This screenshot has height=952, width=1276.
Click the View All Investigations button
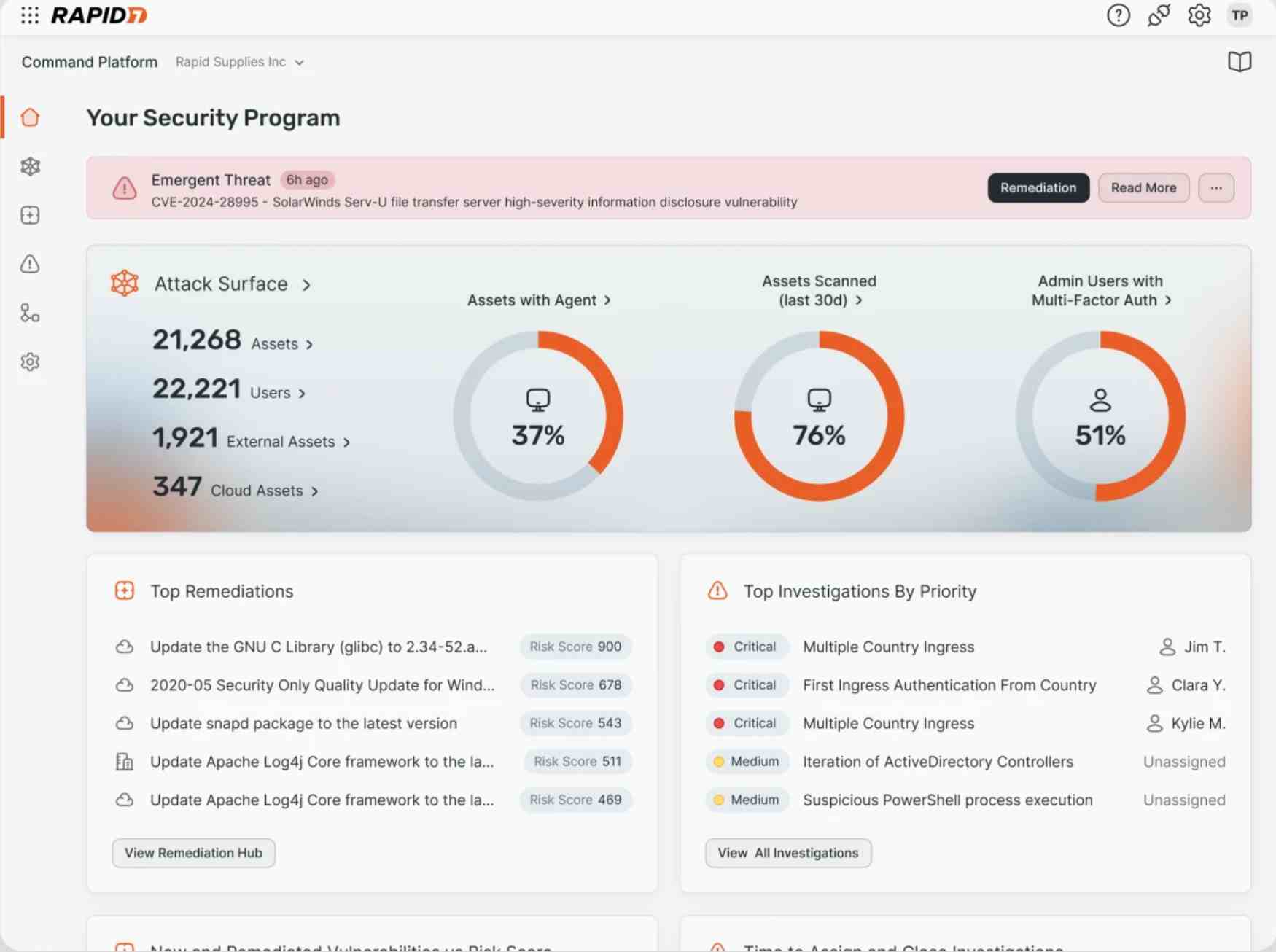pyautogui.click(x=788, y=853)
